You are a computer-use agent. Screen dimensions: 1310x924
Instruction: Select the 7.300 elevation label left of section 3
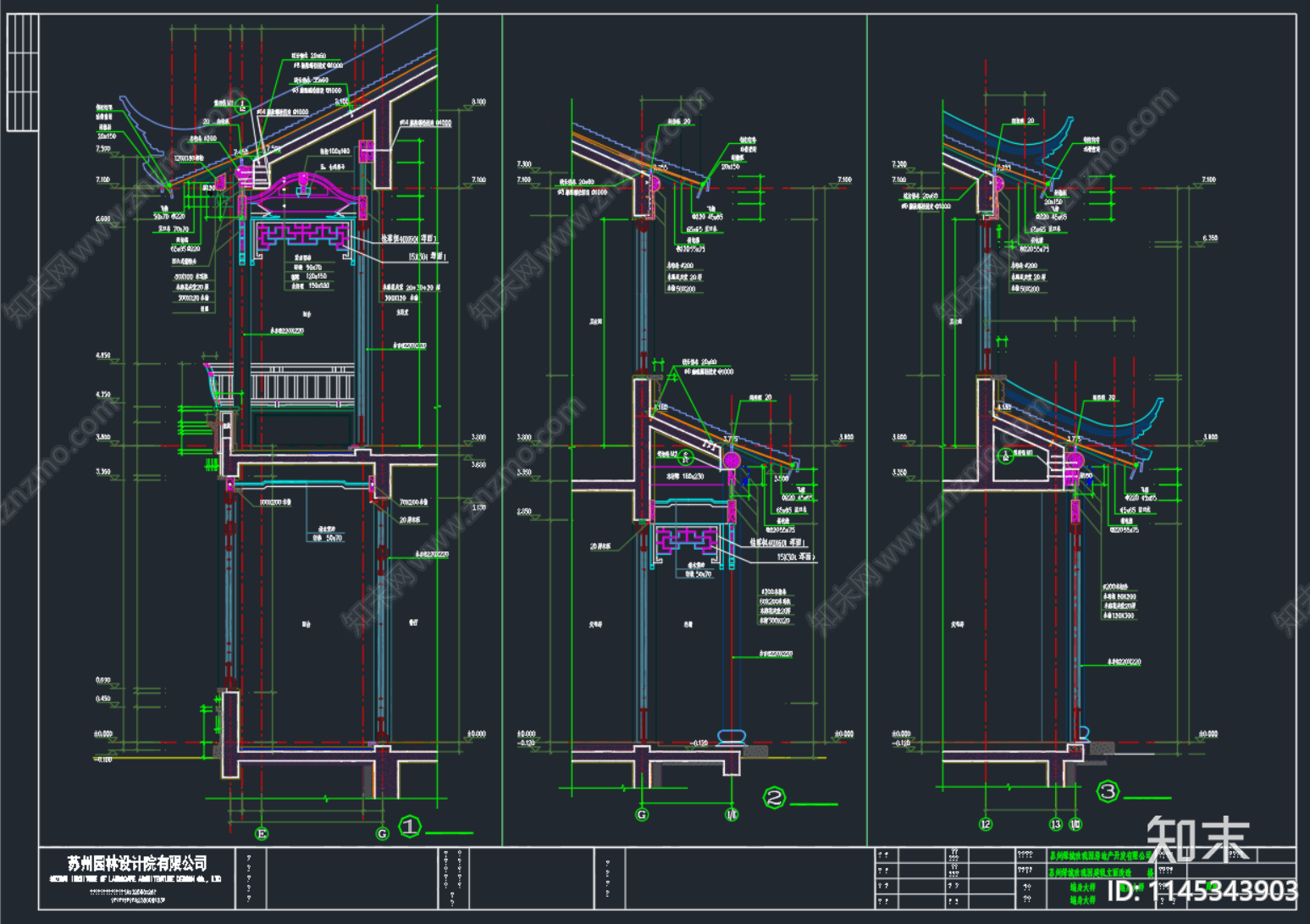pyautogui.click(x=899, y=164)
